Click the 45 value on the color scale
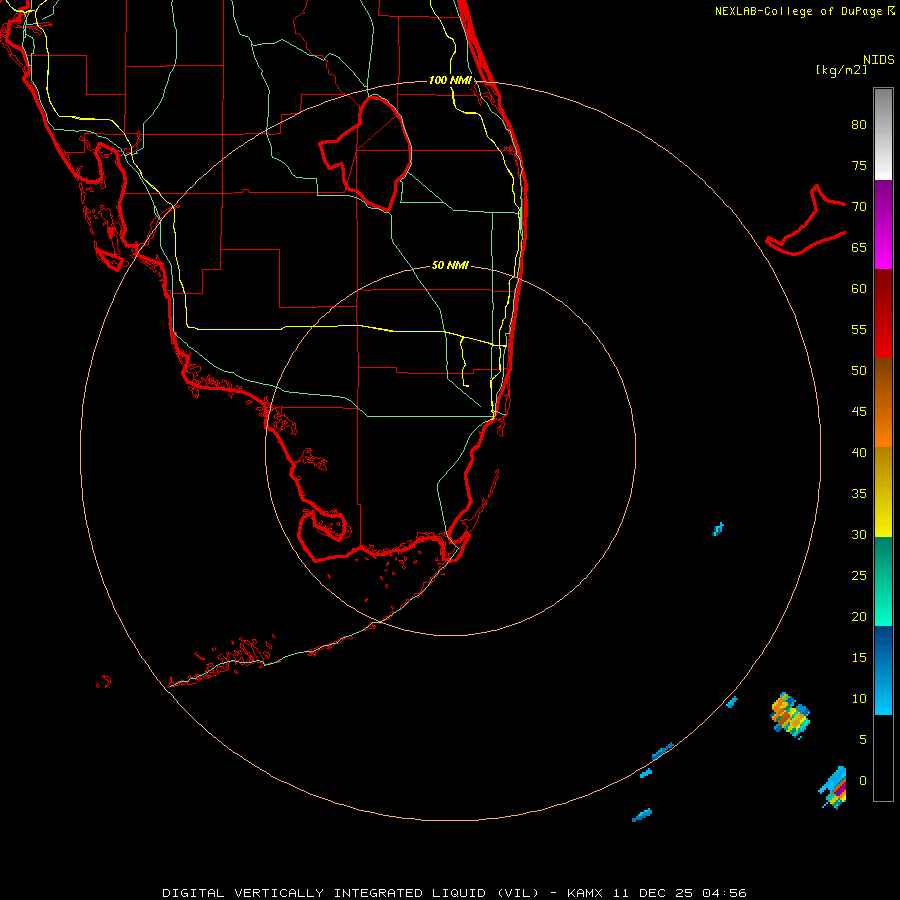The height and width of the screenshot is (900, 900). (859, 412)
